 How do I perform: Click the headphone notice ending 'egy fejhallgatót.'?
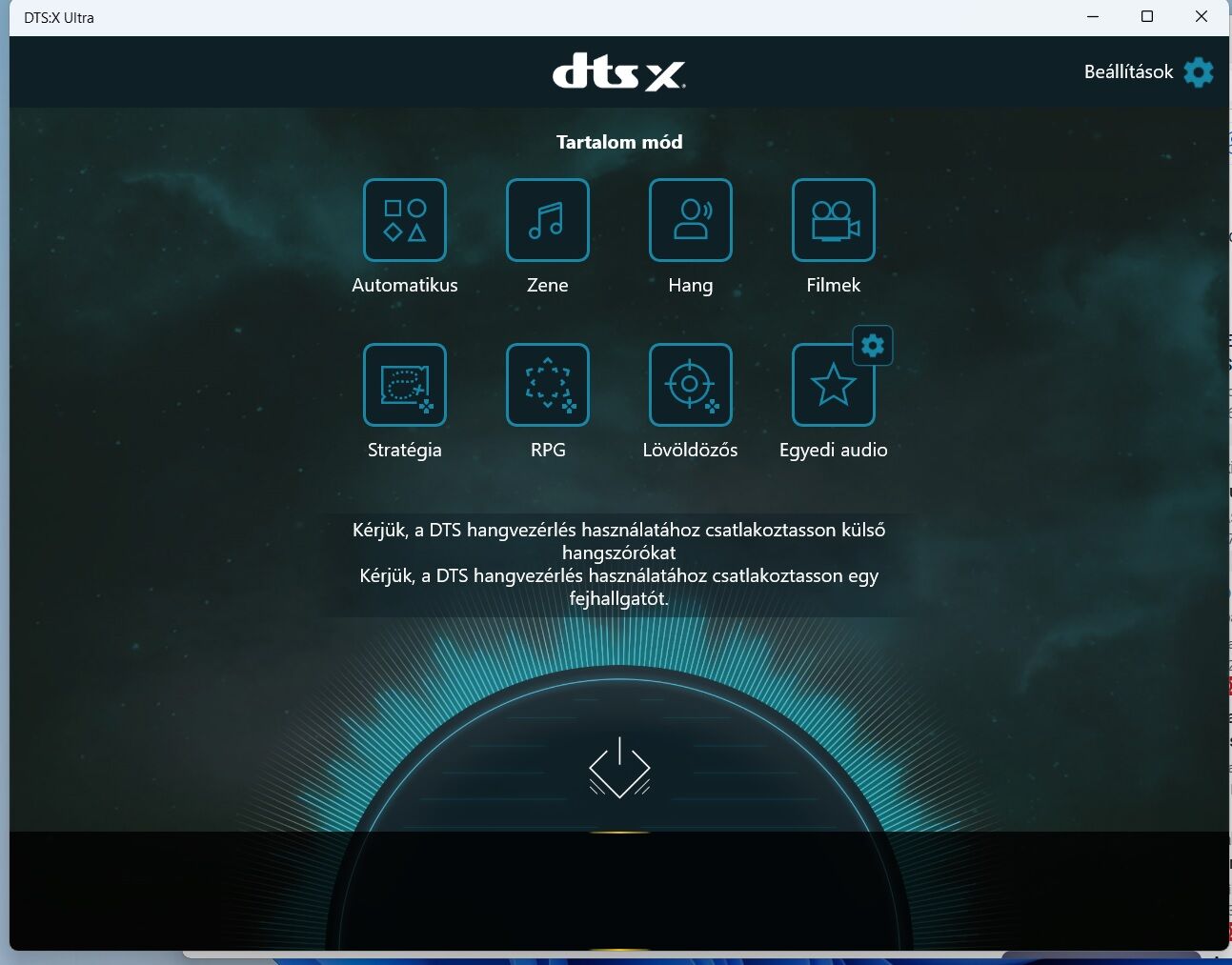point(619,587)
